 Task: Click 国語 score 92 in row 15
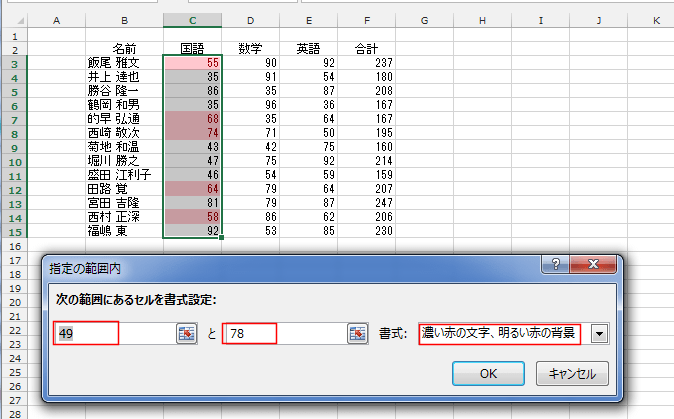tap(193, 231)
